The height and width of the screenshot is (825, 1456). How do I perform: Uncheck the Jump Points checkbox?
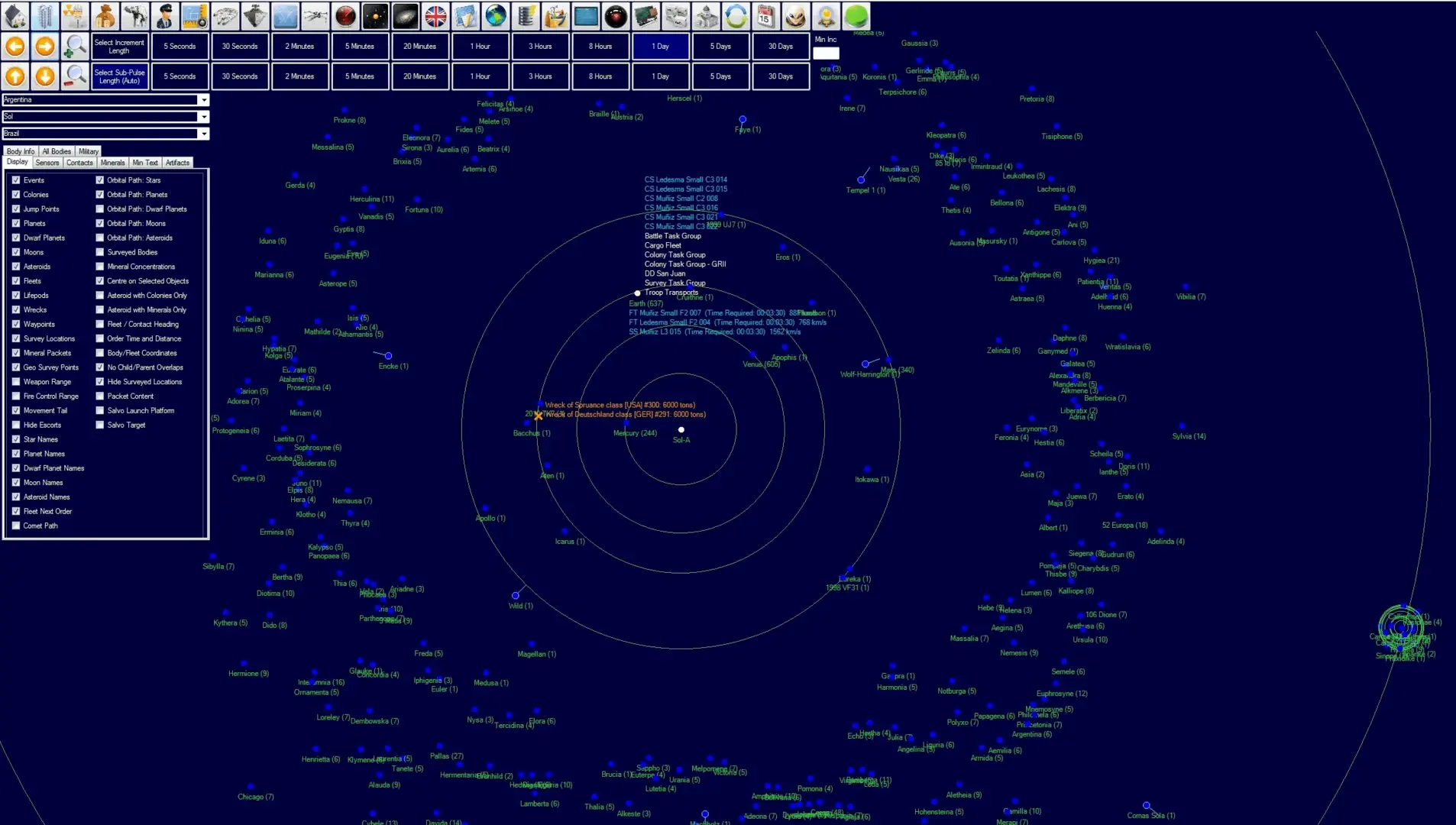click(16, 209)
